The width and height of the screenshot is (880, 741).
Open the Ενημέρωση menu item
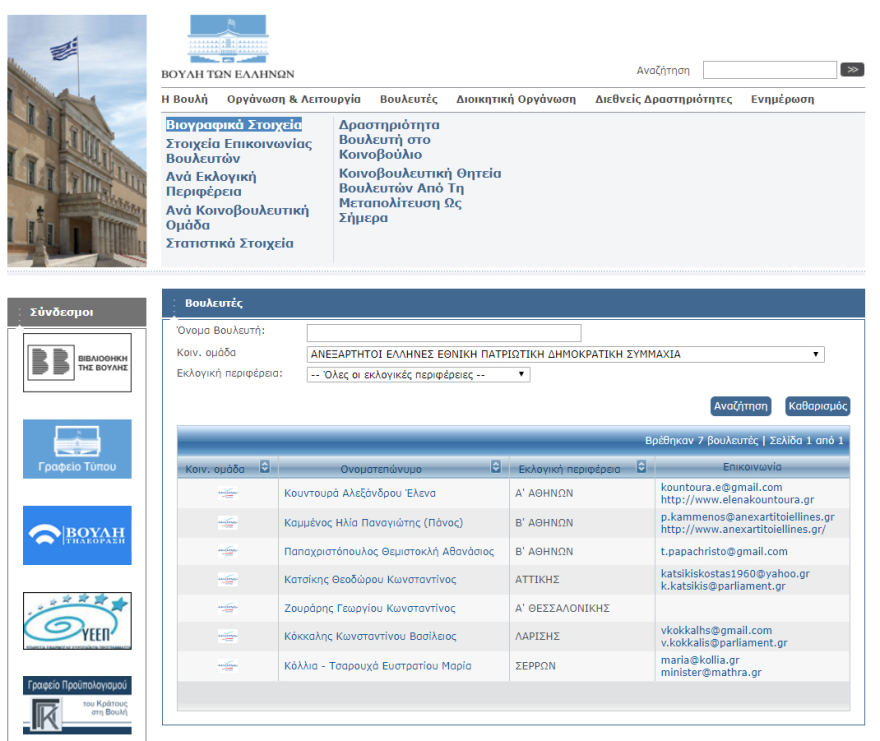(782, 99)
